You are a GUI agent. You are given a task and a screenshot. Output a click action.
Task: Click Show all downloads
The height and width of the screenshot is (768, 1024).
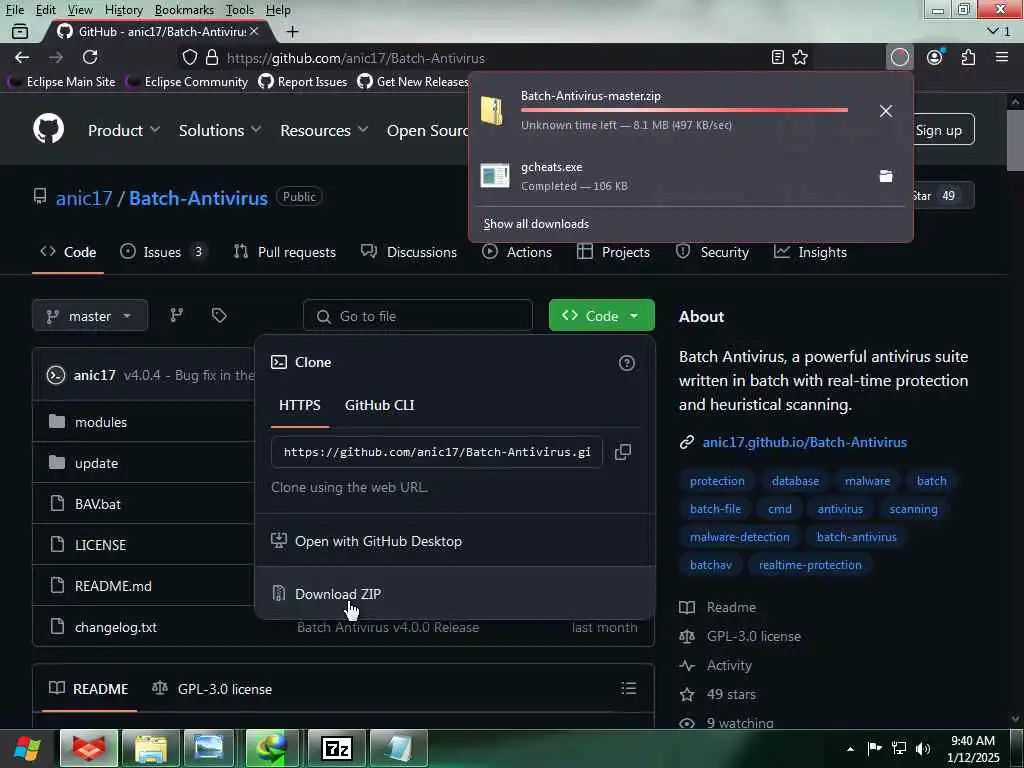[536, 223]
